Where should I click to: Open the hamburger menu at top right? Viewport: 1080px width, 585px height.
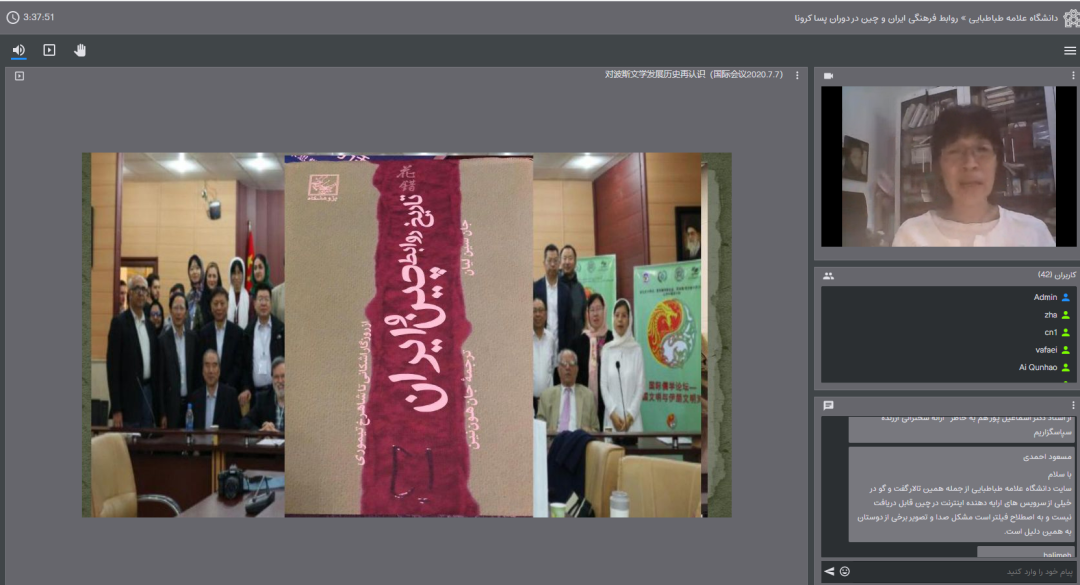[1070, 50]
